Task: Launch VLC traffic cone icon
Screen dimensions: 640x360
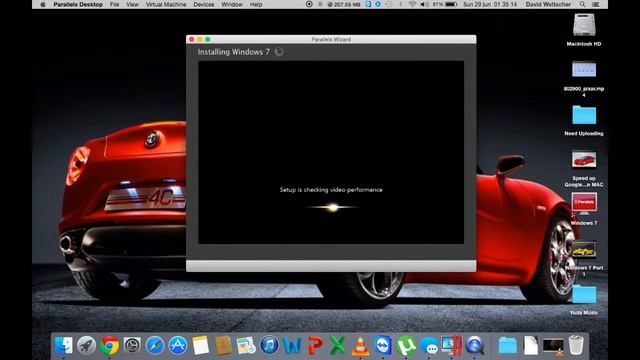Action: 360,346
